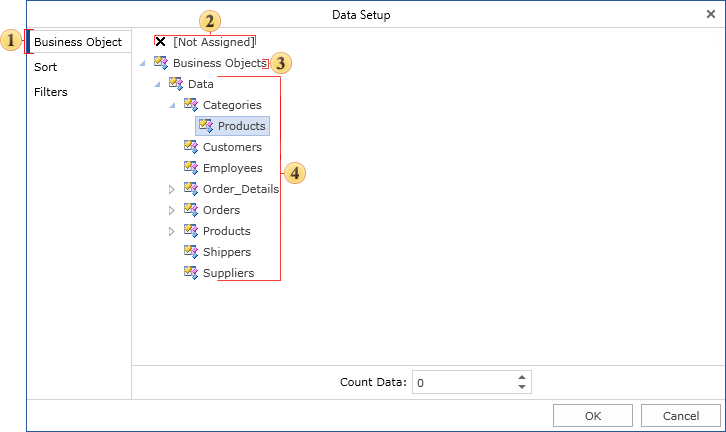Expand the Order_Details tree node

click(x=172, y=189)
